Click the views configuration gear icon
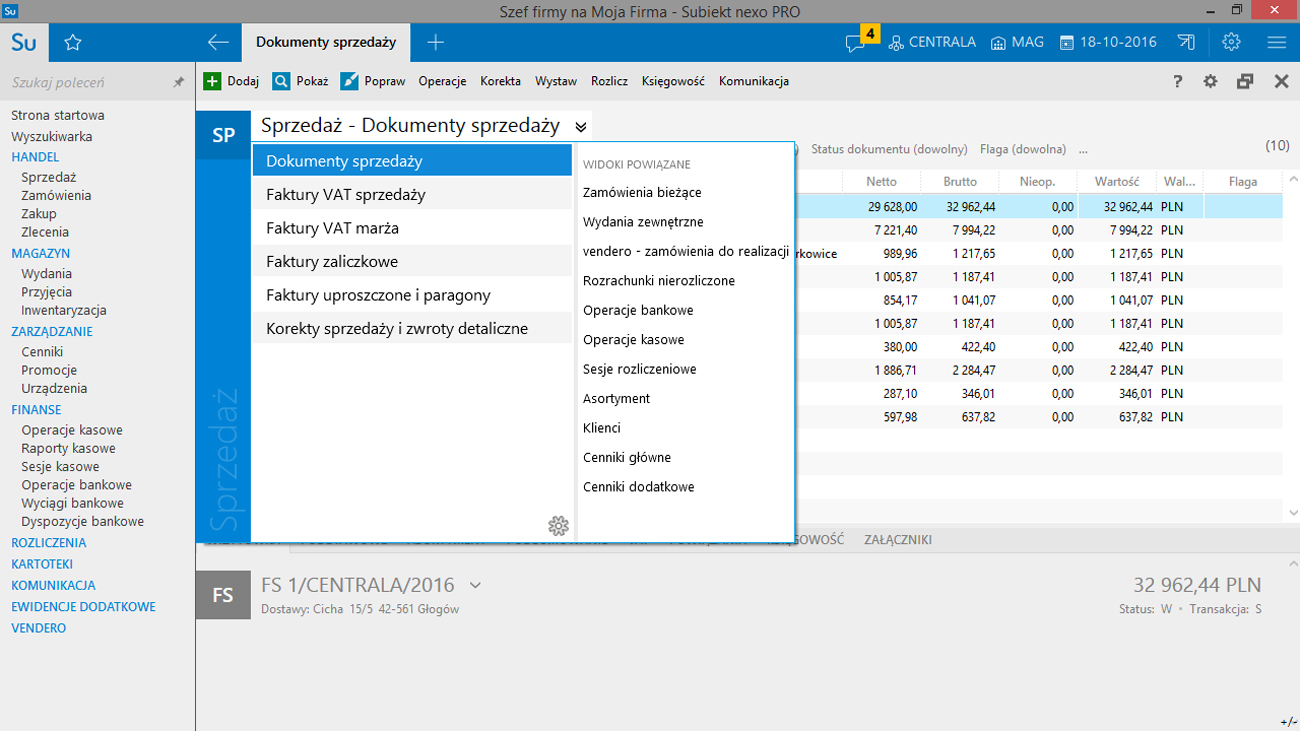 [558, 525]
